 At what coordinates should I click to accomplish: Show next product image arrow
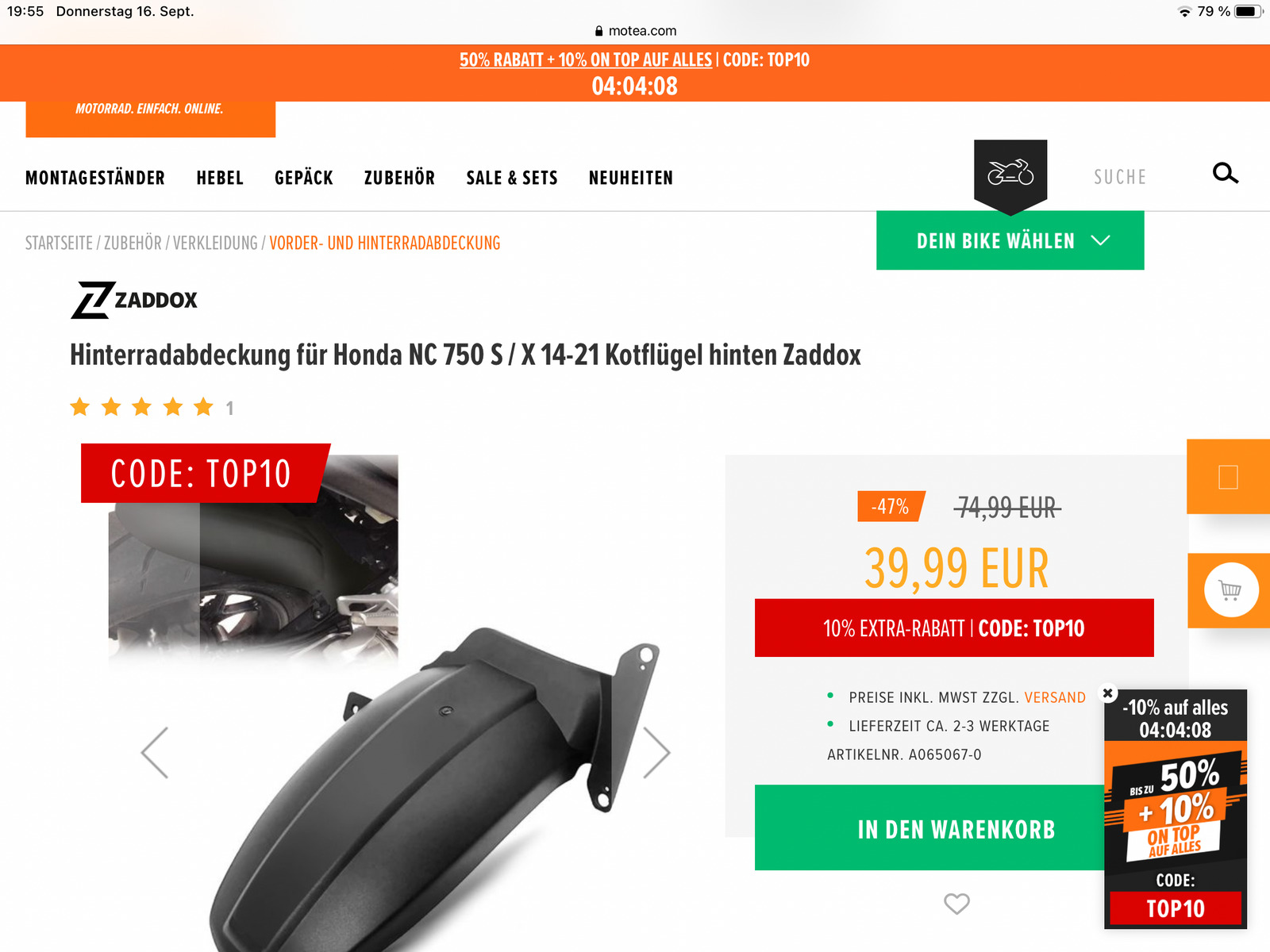point(656,752)
